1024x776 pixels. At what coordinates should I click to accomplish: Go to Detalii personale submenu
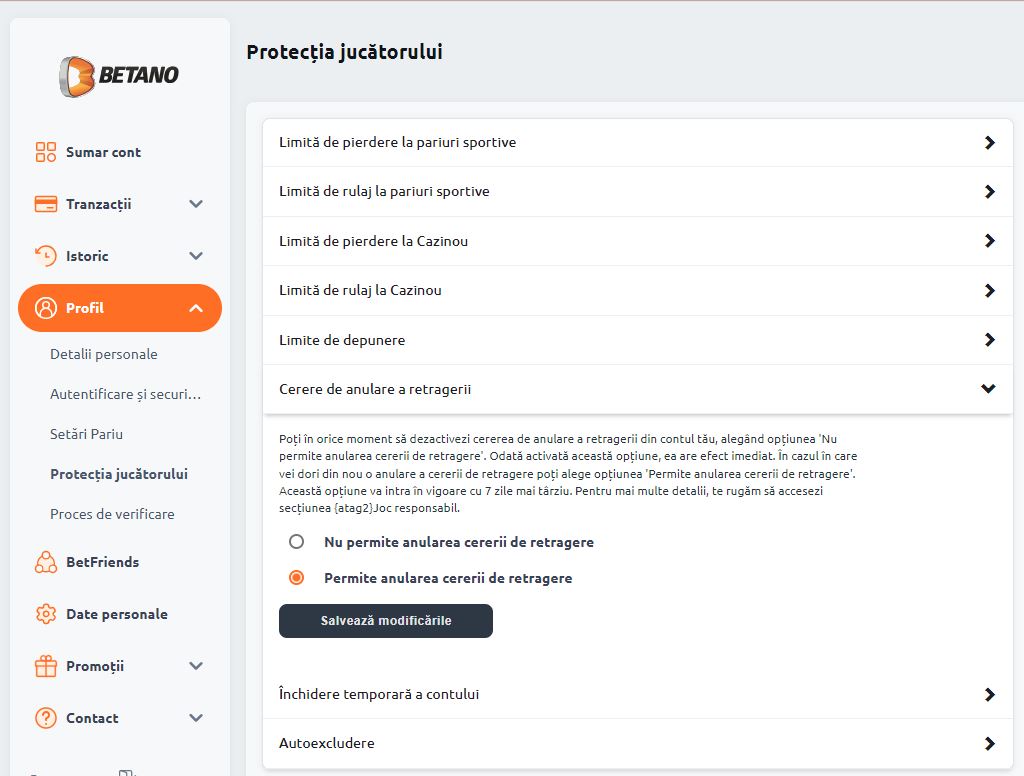tap(104, 355)
